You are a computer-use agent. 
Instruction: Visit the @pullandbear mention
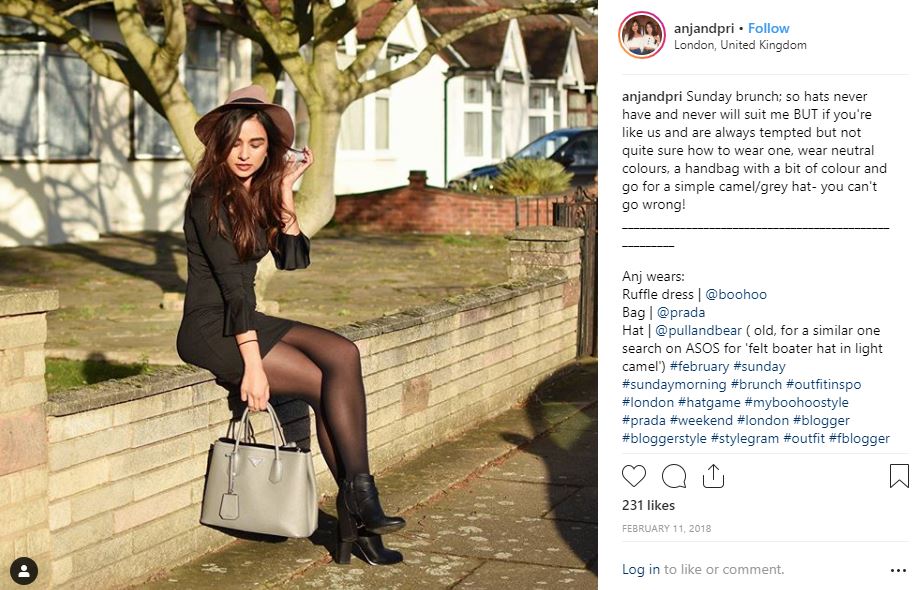point(698,331)
